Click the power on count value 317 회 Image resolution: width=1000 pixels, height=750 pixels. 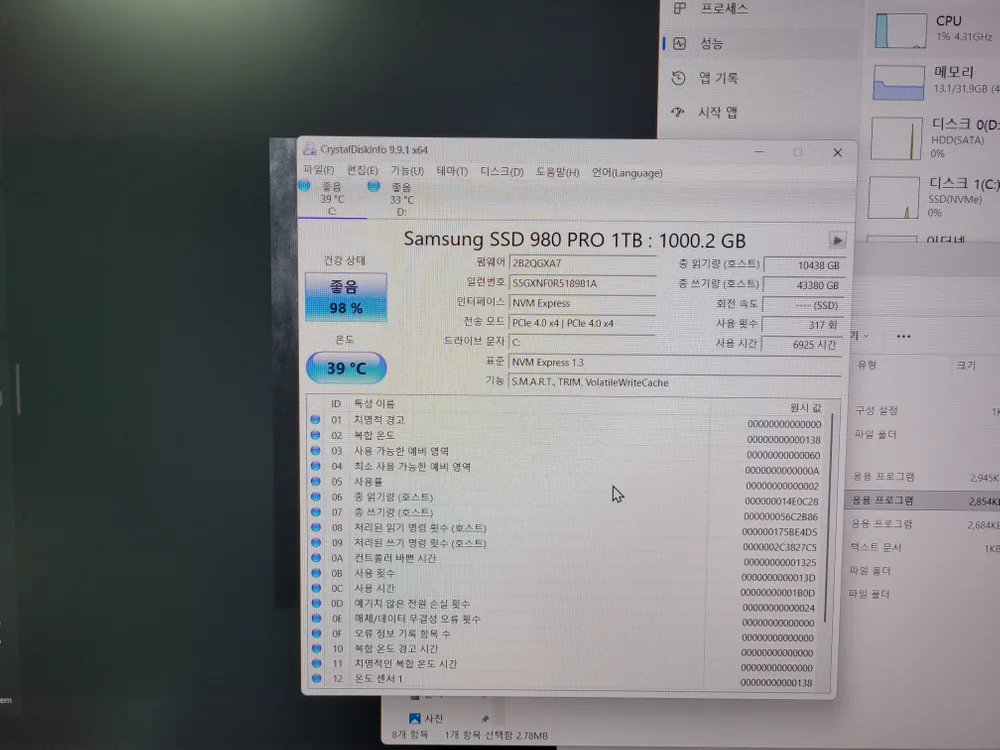tap(804, 325)
